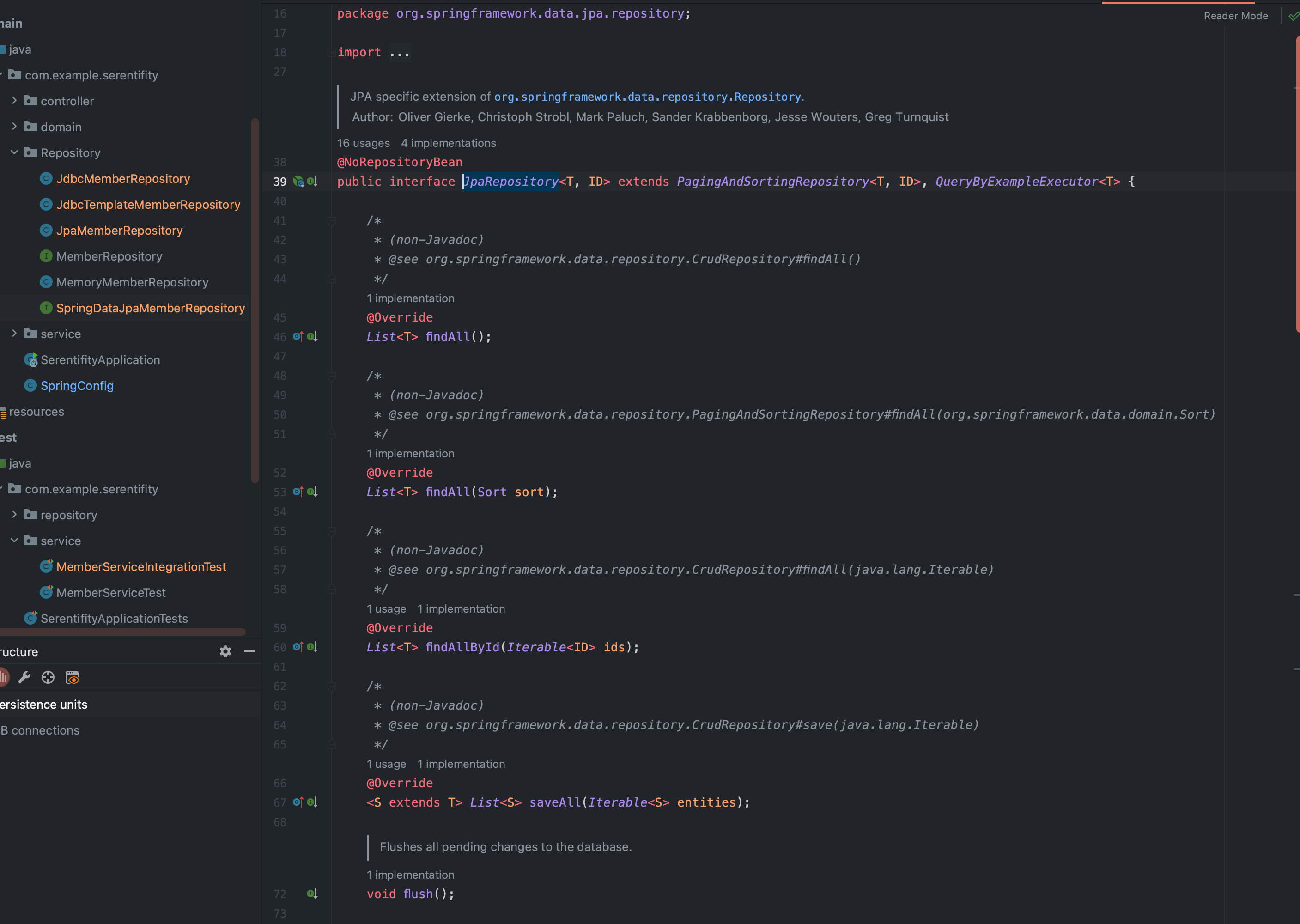Click the SerentifityApplication Spring Boot icon
Viewport: 1300px width, 924px height.
(31, 359)
